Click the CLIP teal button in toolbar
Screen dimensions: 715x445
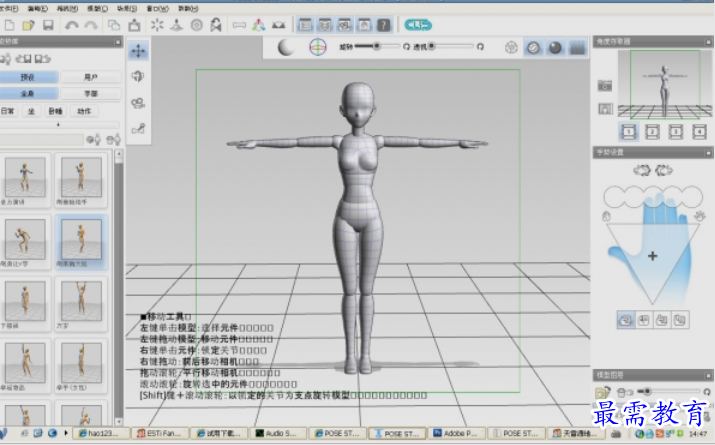(x=418, y=25)
